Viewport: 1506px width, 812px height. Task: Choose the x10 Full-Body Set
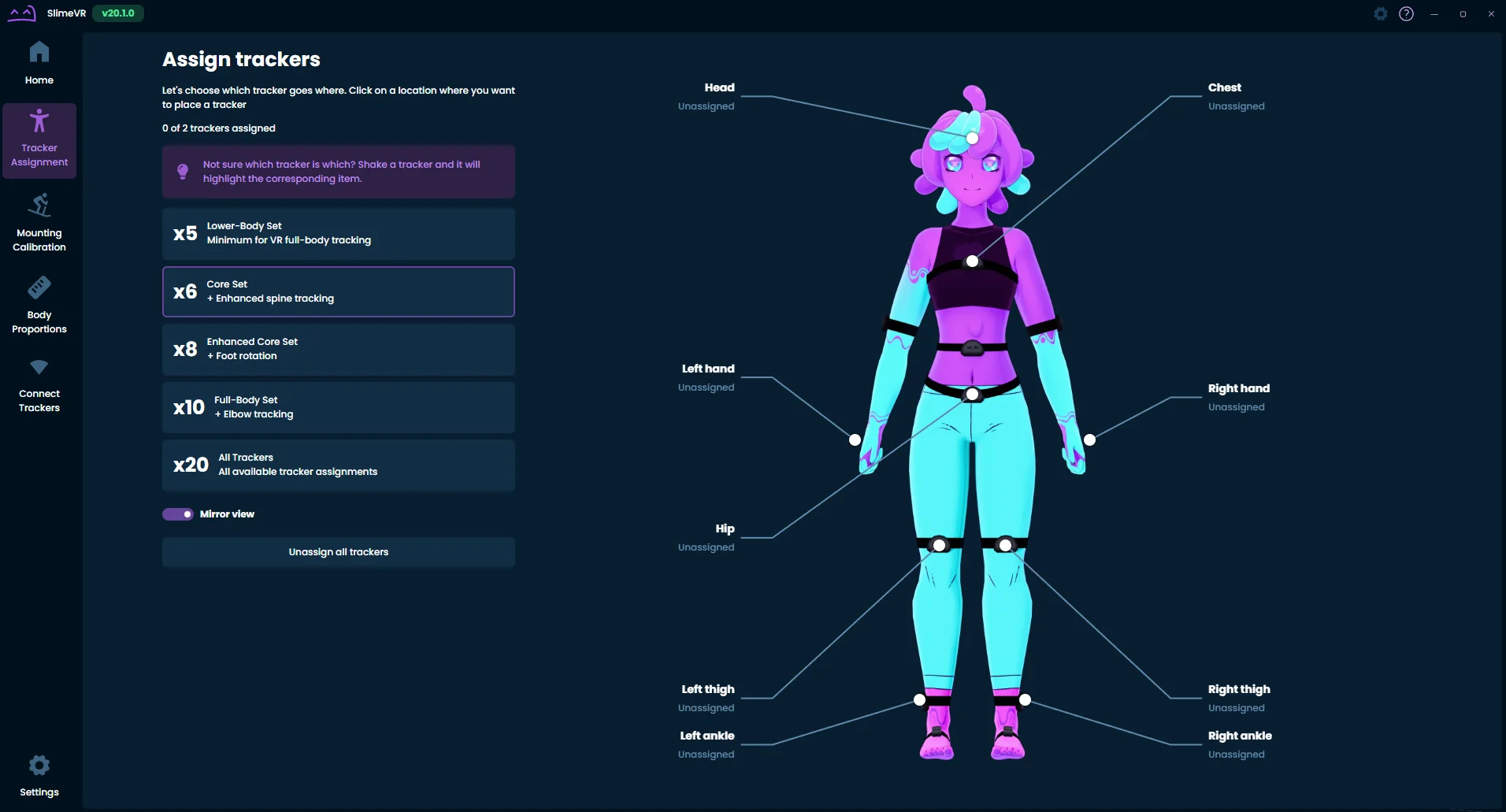339,407
